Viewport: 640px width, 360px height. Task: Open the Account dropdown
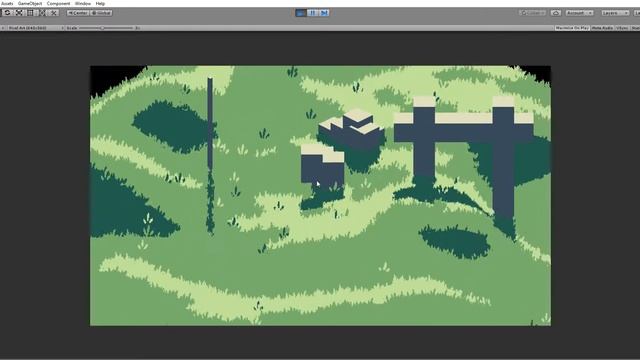click(579, 13)
